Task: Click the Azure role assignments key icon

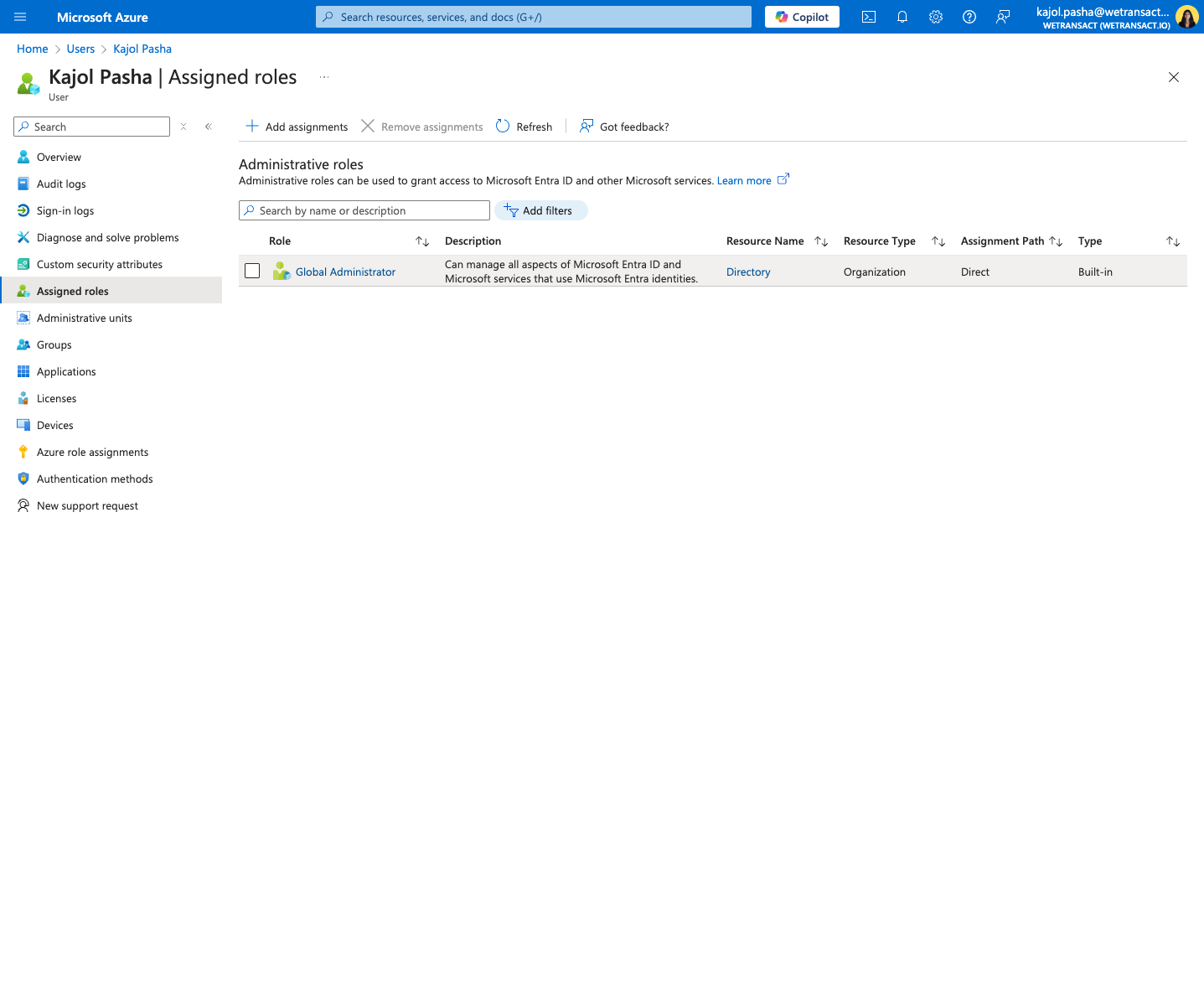Action: pyautogui.click(x=23, y=452)
